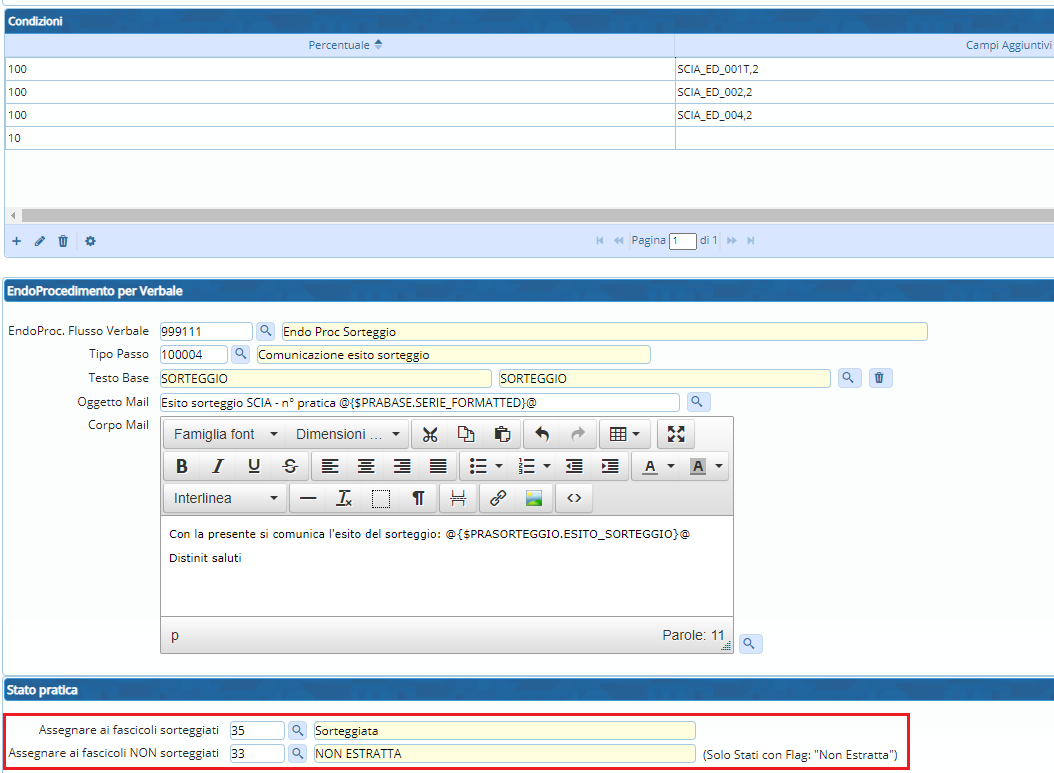Open lookup for fascicoli NON sorteggiati state
The image size is (1054, 773).
pyautogui.click(x=297, y=754)
